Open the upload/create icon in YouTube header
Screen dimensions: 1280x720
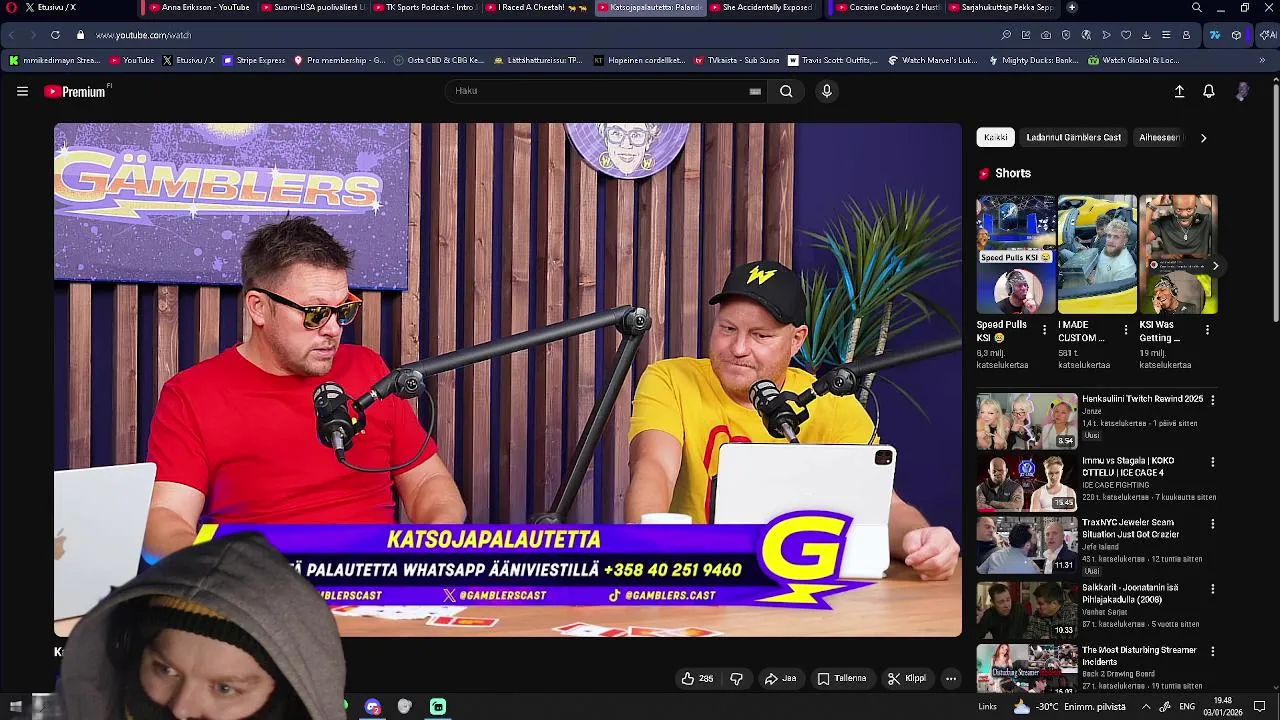click(1179, 91)
